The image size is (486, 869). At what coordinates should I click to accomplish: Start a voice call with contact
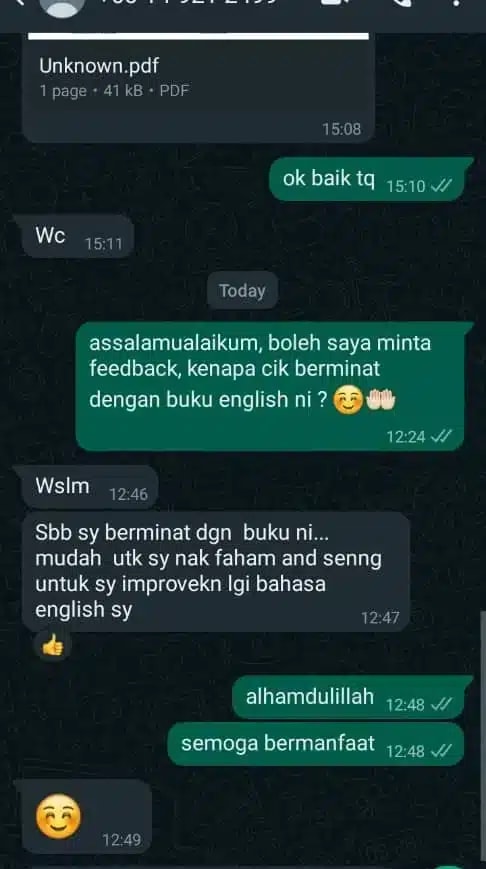pyautogui.click(x=400, y=2)
